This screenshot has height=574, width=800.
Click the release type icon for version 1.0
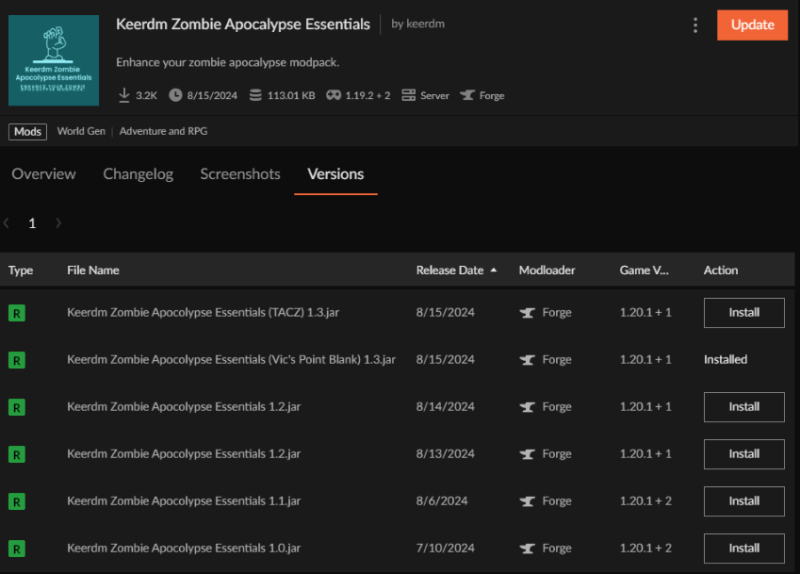[x=17, y=548]
